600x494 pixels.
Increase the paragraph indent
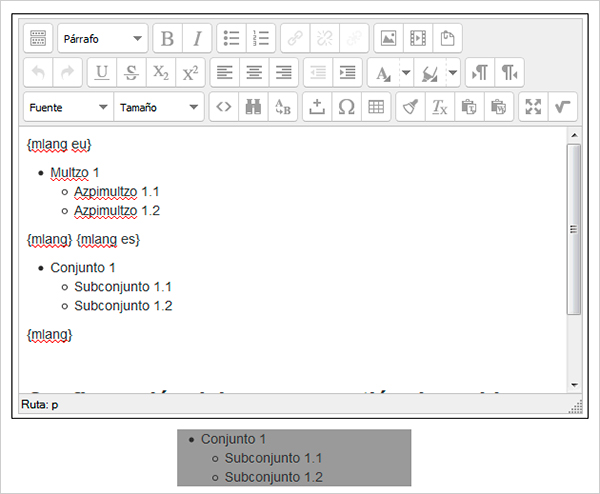pos(347,72)
